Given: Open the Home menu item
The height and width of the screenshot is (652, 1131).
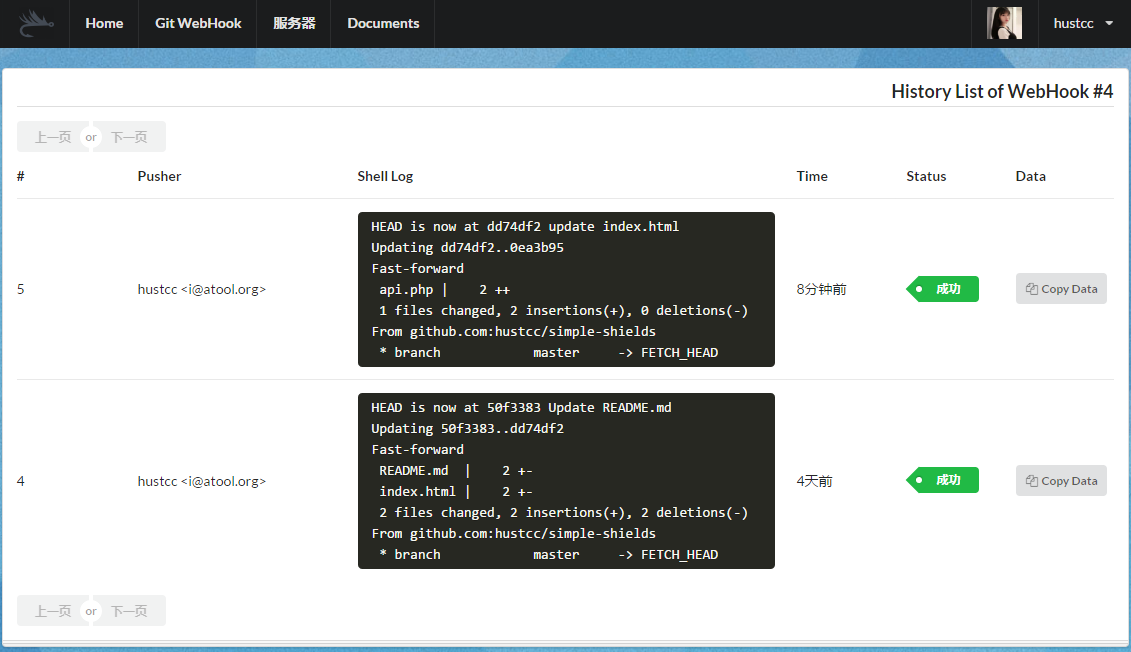Looking at the screenshot, I should 104,24.
